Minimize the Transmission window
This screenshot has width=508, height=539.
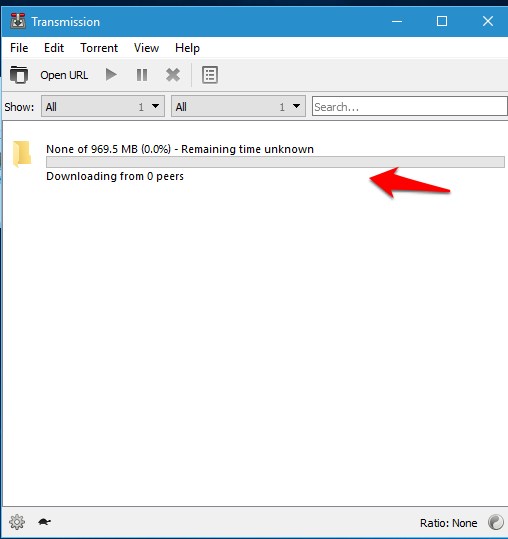pyautogui.click(x=397, y=21)
